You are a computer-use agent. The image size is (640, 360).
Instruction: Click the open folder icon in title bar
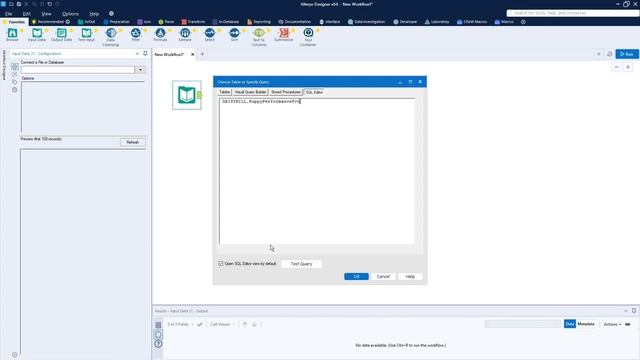coord(11,4)
